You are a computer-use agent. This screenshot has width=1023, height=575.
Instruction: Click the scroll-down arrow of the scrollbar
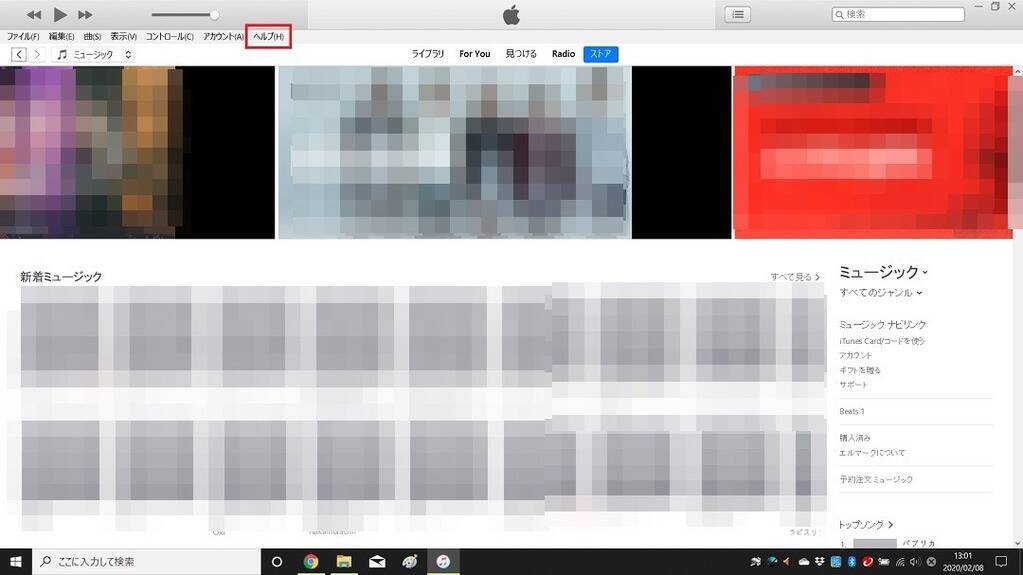coord(1017,543)
